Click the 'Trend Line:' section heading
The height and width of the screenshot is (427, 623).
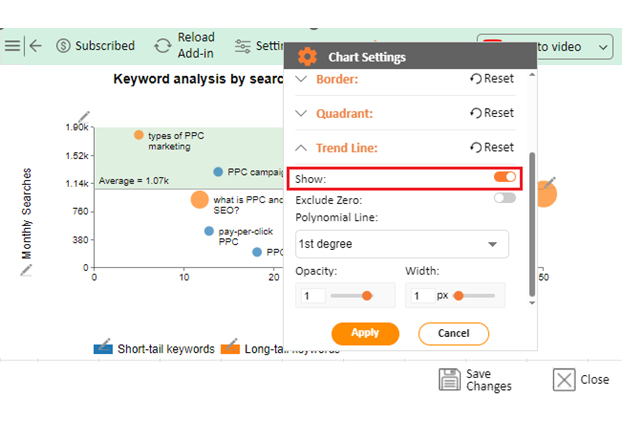click(x=347, y=148)
